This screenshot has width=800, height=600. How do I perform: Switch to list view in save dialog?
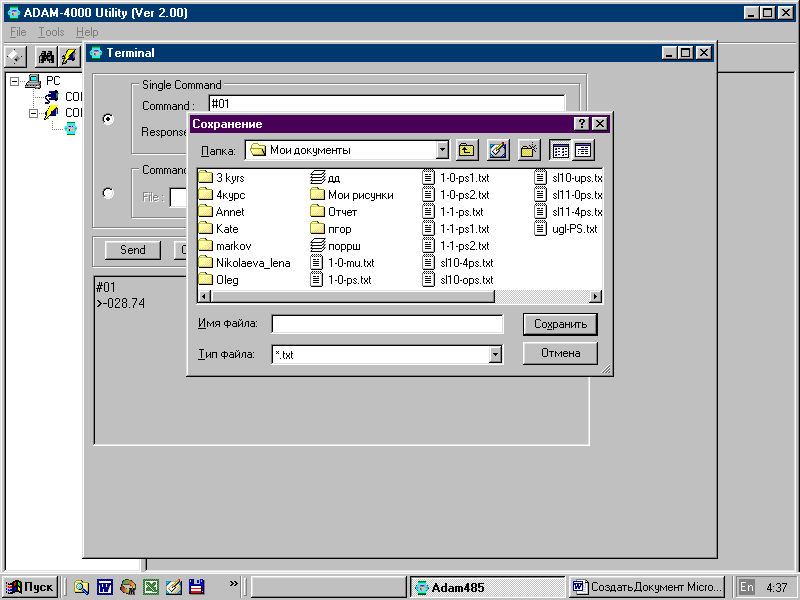pos(561,150)
